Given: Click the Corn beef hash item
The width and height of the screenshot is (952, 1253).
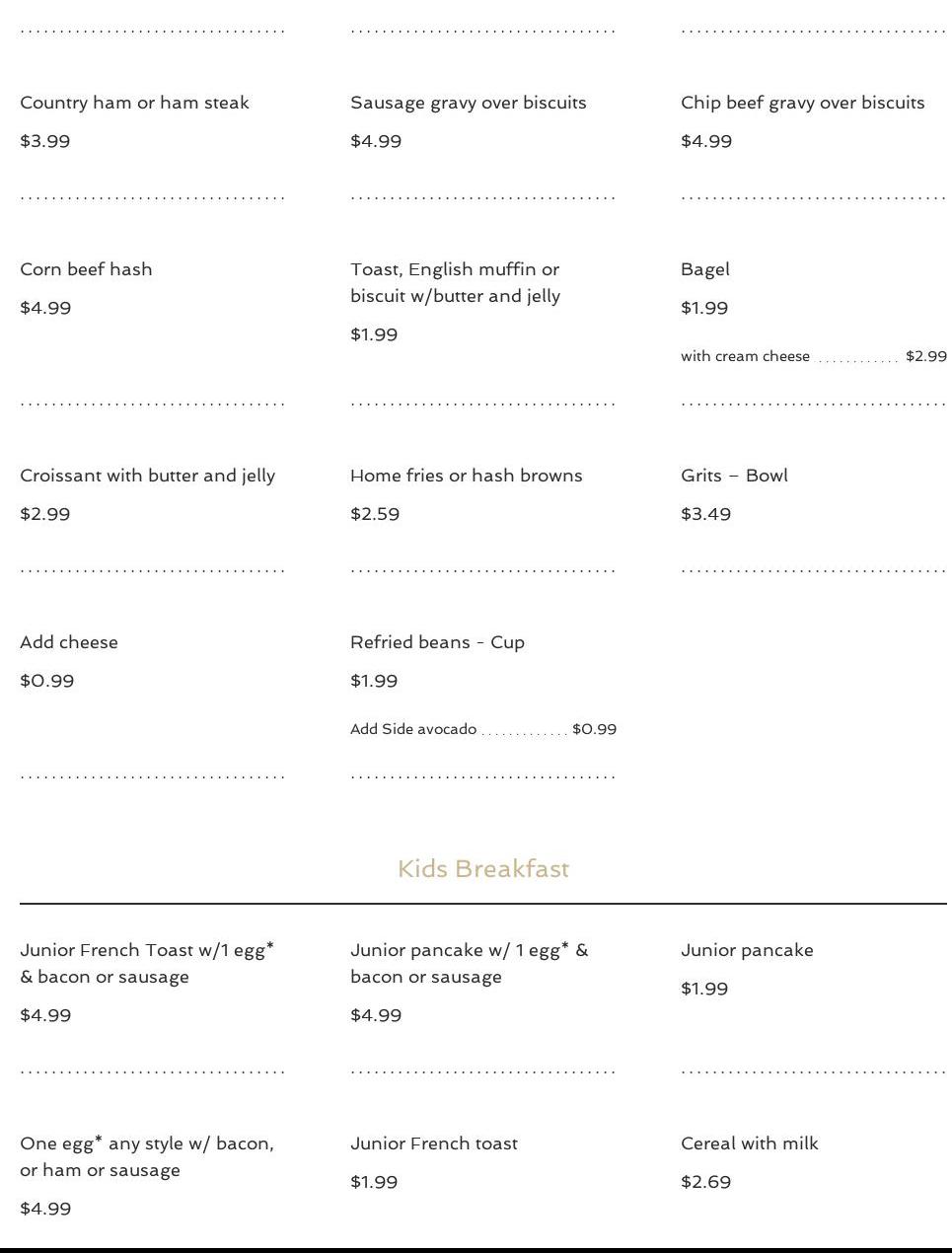Looking at the screenshot, I should [x=86, y=269].
